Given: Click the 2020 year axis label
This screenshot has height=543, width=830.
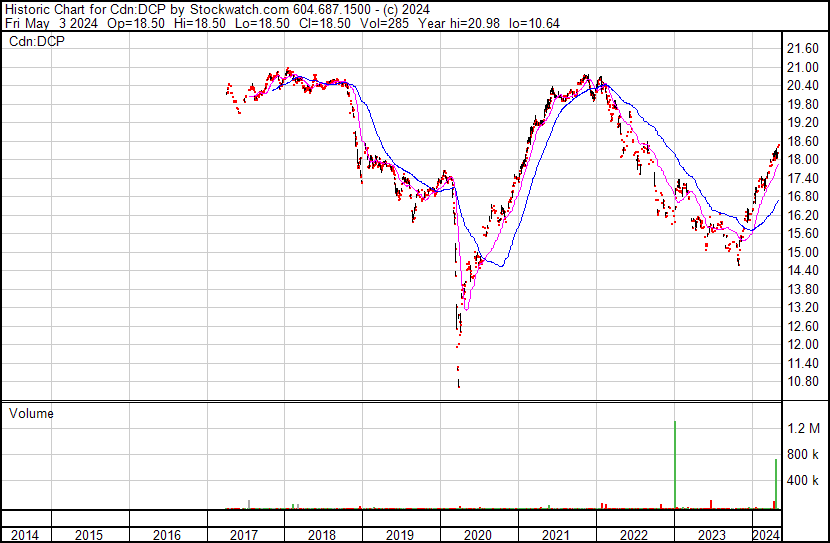Looking at the screenshot, I should [477, 535].
